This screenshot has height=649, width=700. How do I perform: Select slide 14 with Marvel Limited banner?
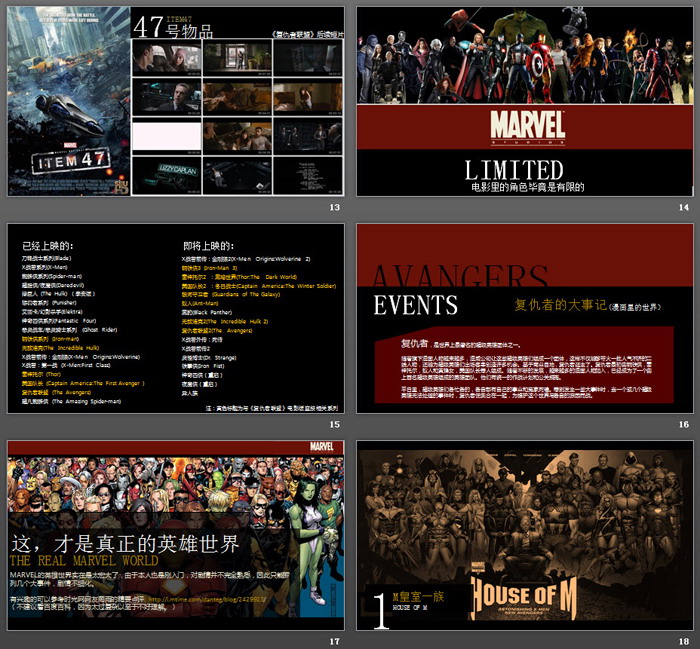525,101
